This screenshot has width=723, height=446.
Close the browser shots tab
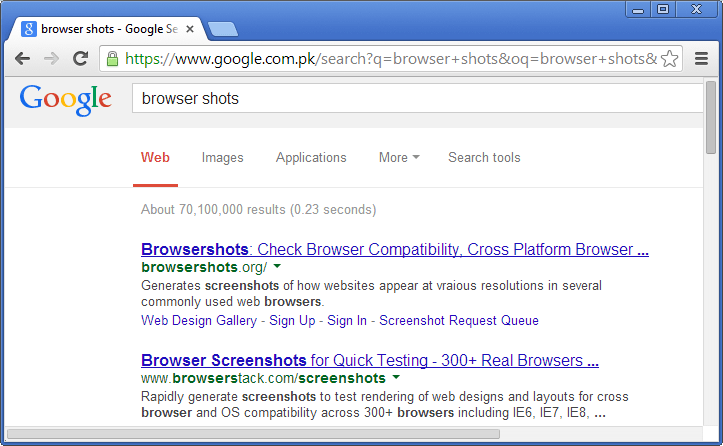pyautogui.click(x=190, y=29)
